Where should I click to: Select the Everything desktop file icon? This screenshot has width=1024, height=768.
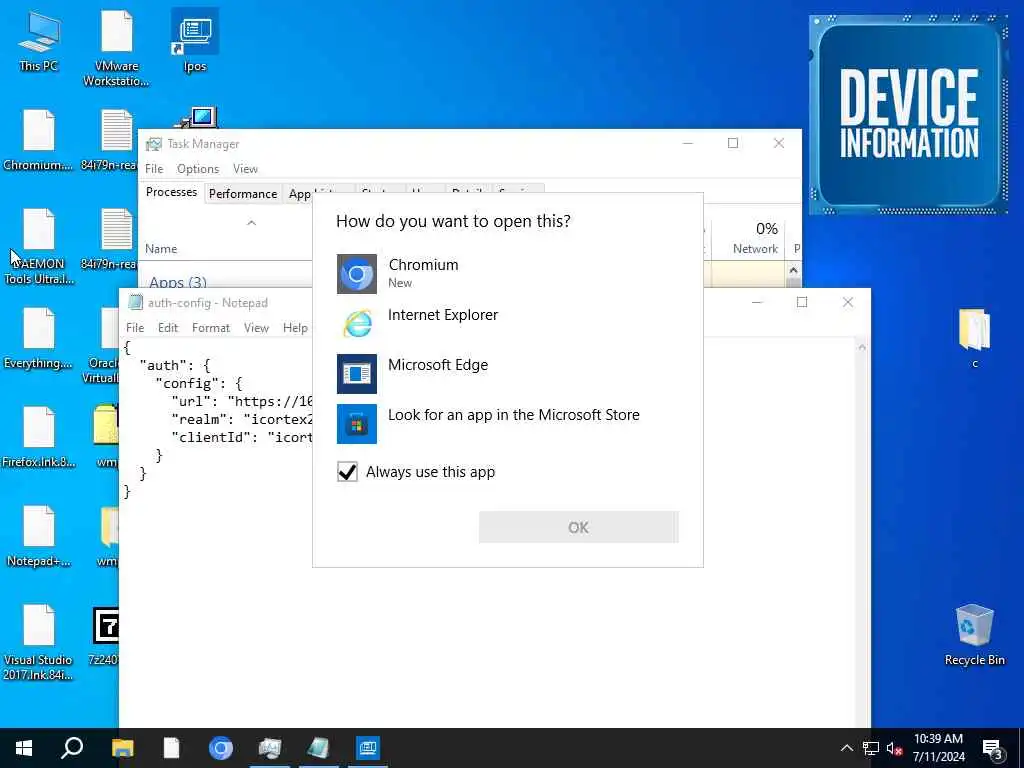[x=38, y=338]
